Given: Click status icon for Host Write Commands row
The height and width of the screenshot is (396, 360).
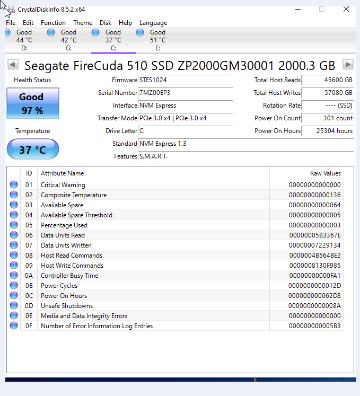Looking at the screenshot, I should pyautogui.click(x=14, y=265).
